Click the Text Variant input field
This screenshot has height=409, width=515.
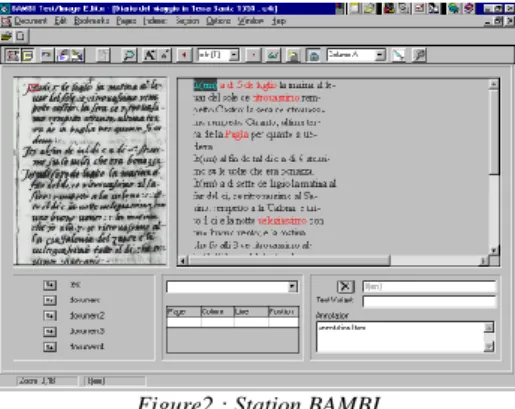[429, 301]
